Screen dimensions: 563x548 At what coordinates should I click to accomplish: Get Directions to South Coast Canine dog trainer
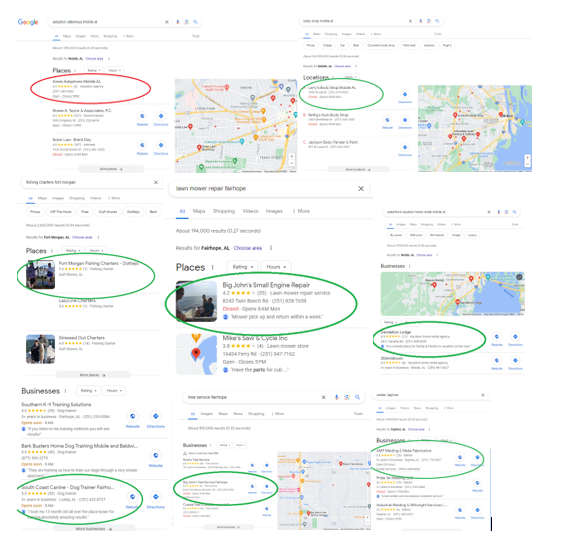(156, 497)
